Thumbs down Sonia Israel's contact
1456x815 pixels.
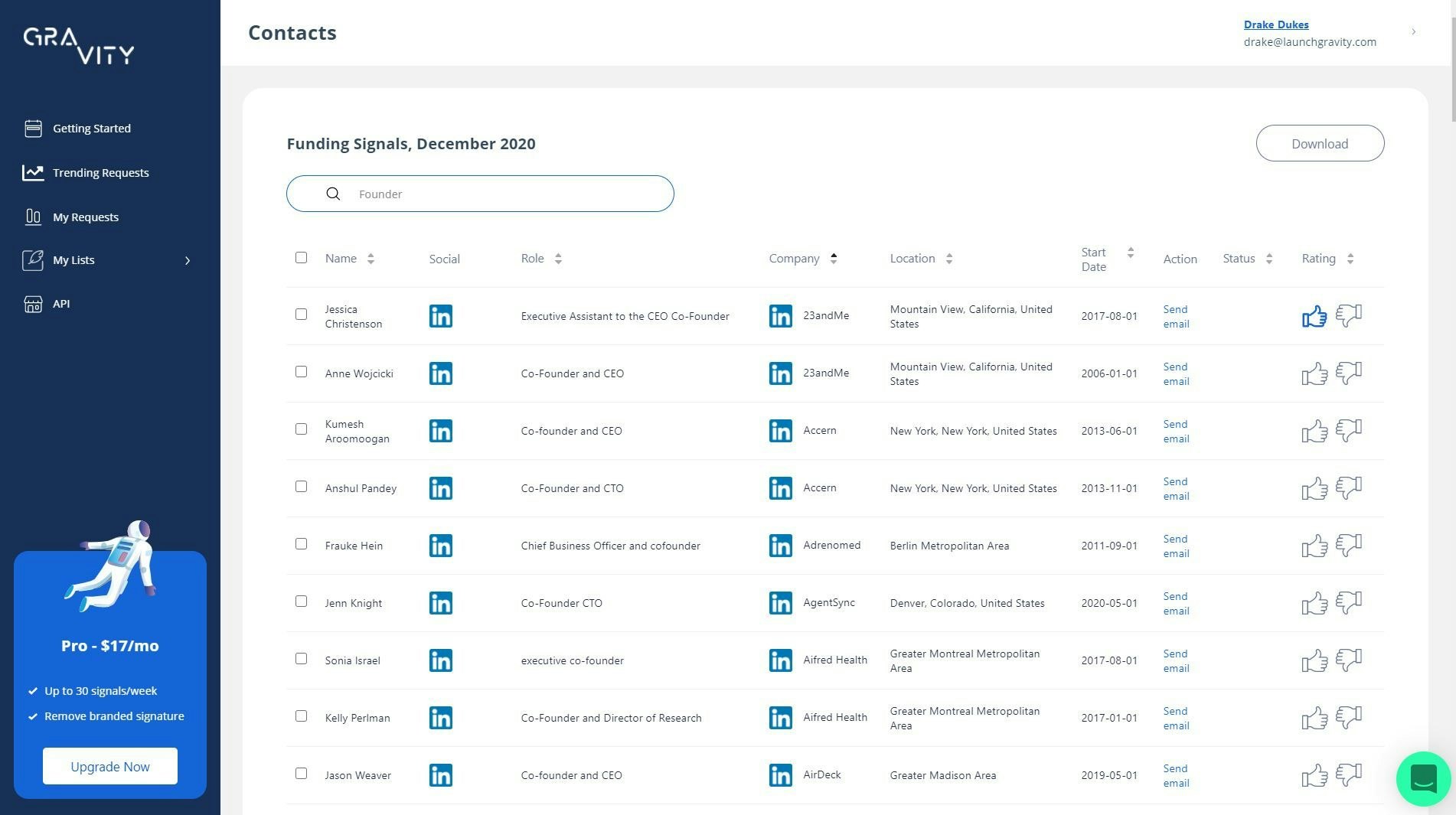[1349, 660]
